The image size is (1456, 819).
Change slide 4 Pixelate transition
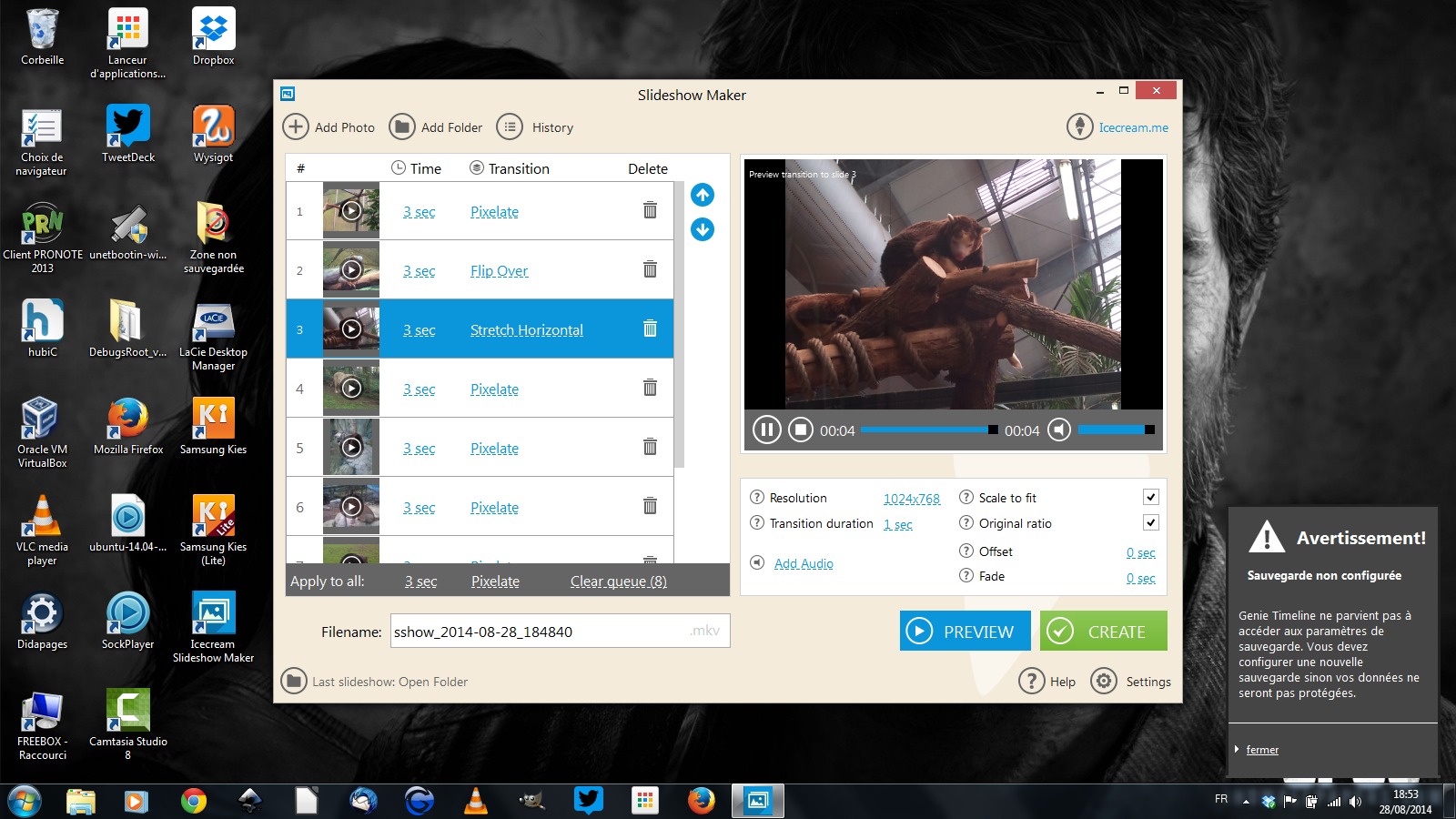[494, 389]
